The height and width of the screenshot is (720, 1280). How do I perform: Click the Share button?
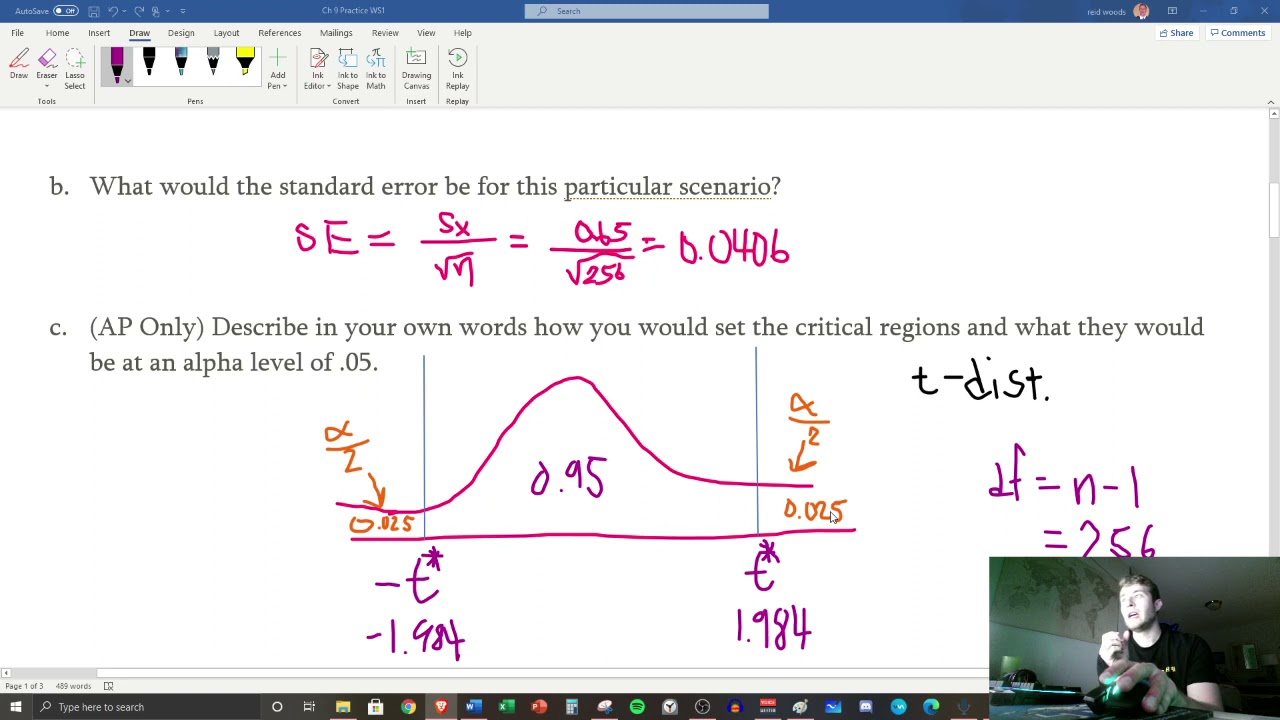point(1176,33)
